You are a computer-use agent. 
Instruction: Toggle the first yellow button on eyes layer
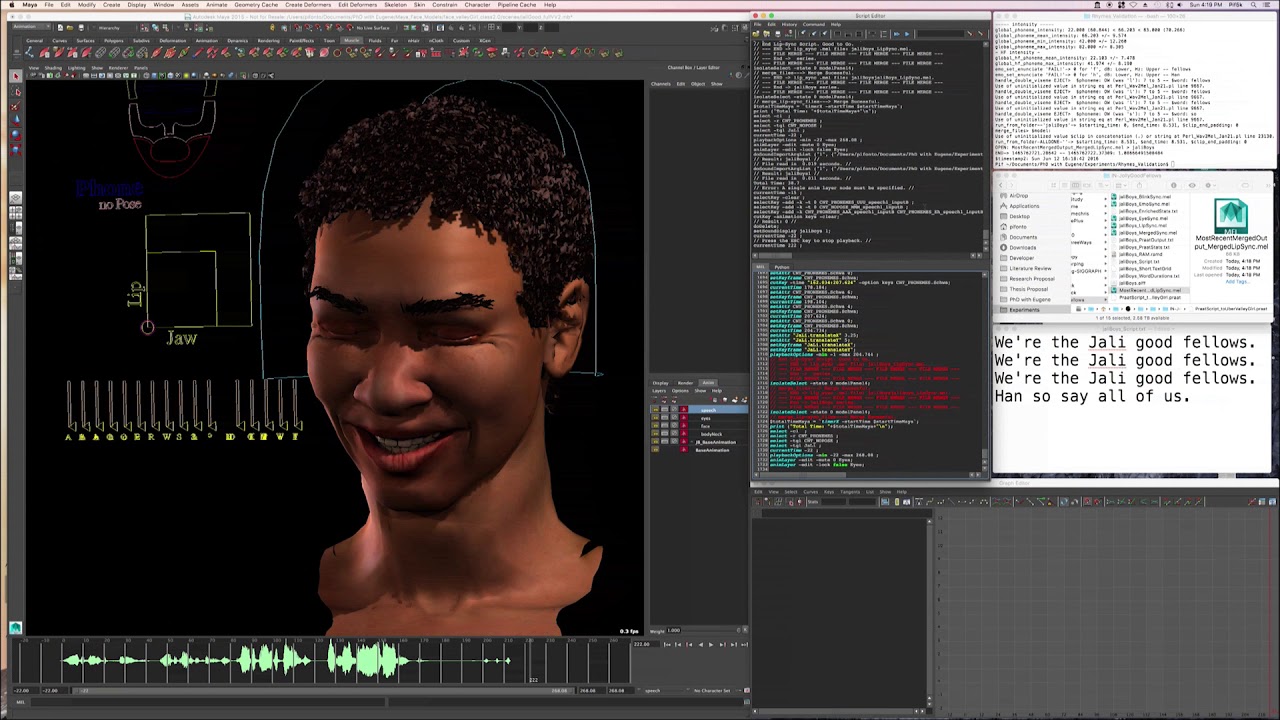(x=656, y=419)
